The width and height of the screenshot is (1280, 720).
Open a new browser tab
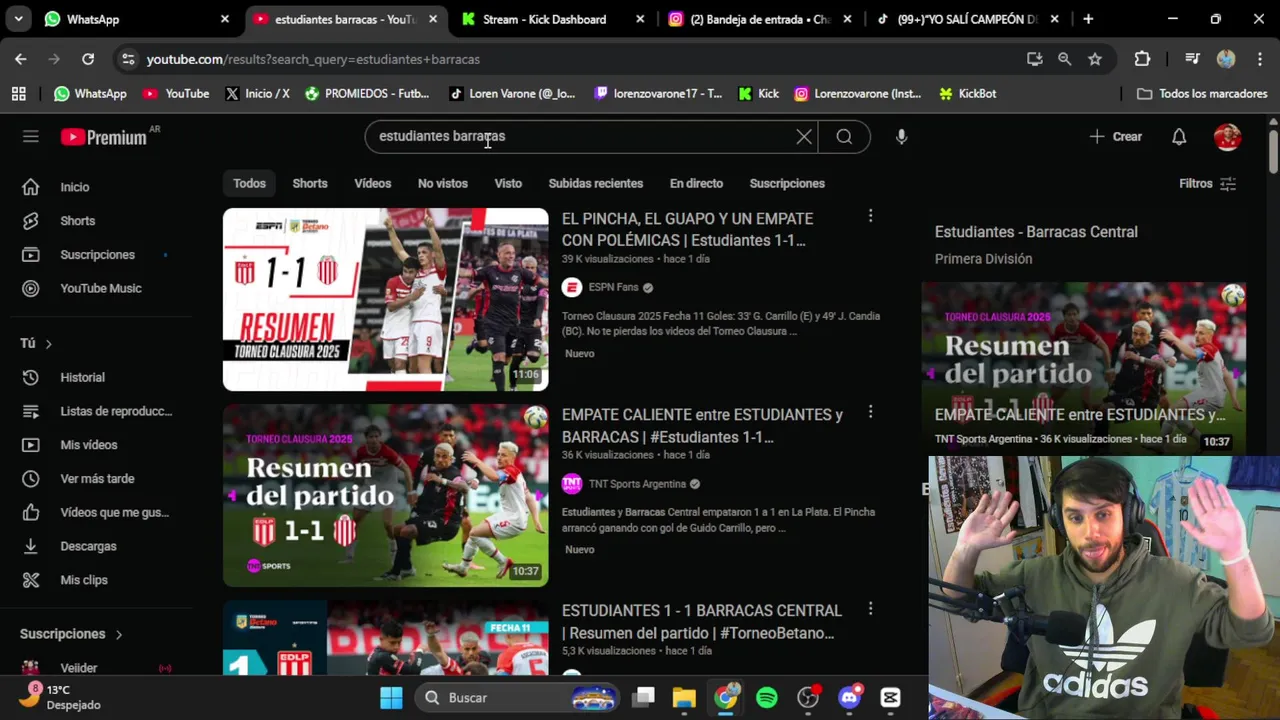[1088, 19]
